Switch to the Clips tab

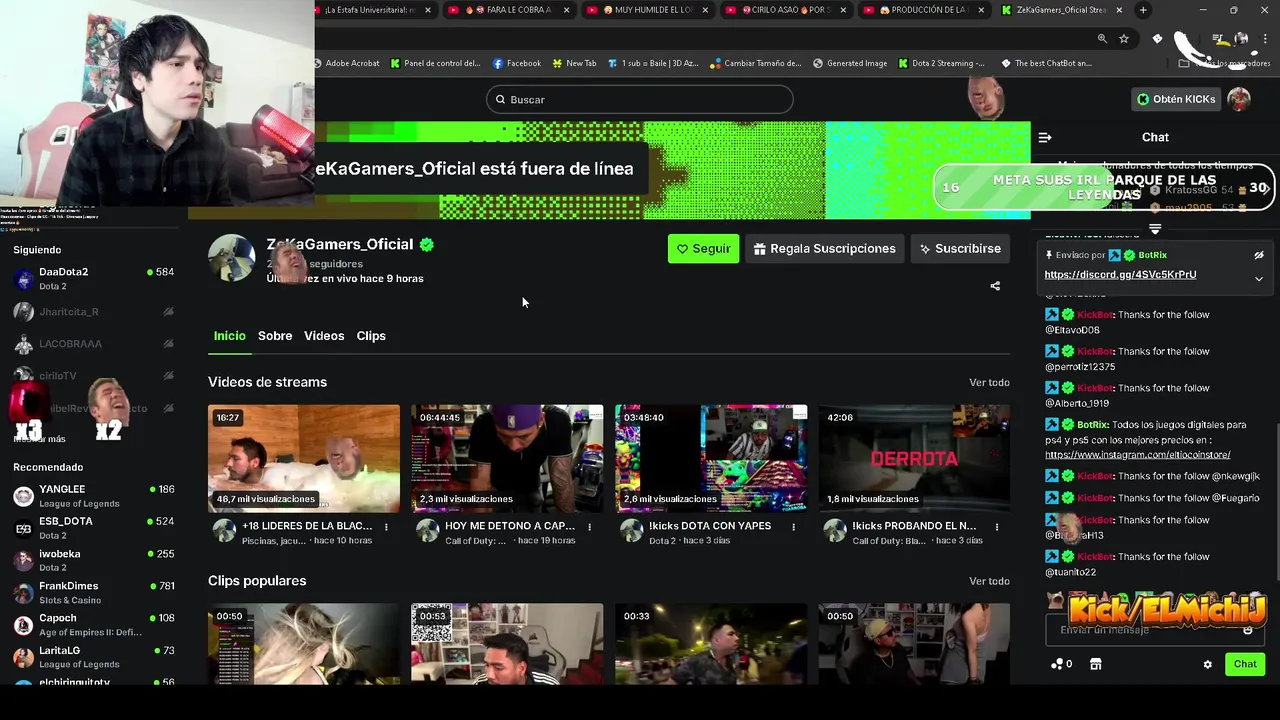coord(371,336)
